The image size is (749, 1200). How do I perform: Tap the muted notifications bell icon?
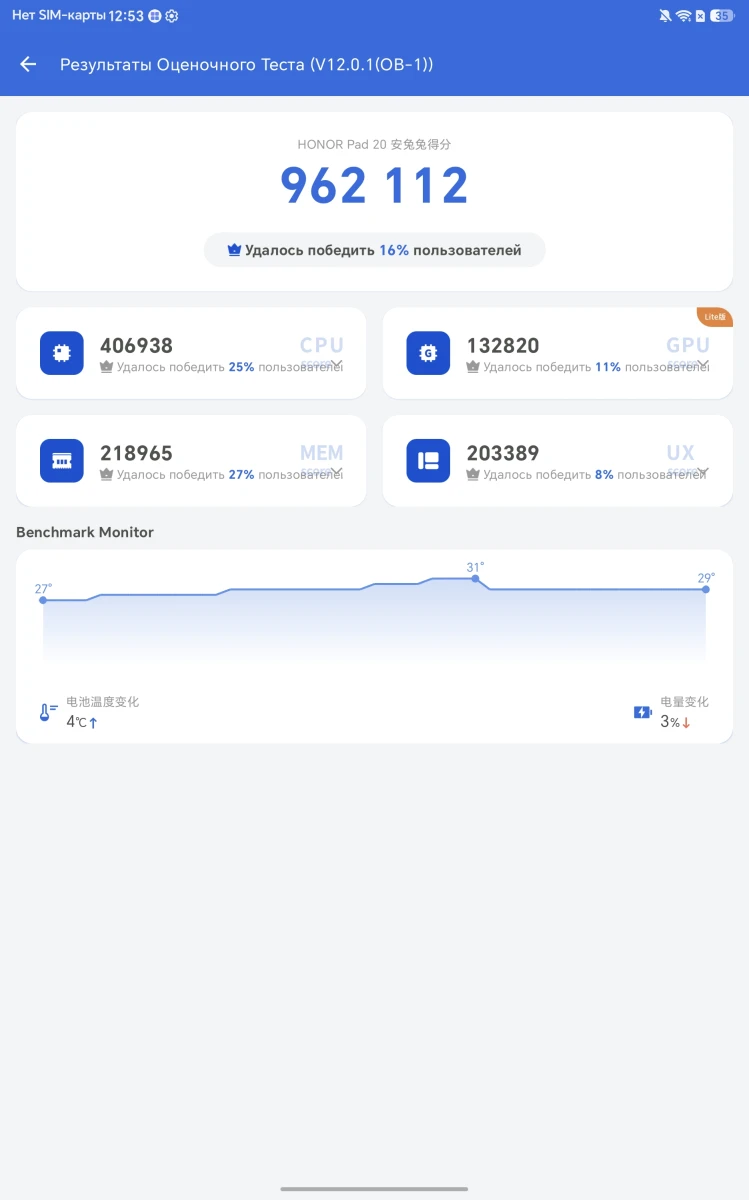pyautogui.click(x=665, y=16)
